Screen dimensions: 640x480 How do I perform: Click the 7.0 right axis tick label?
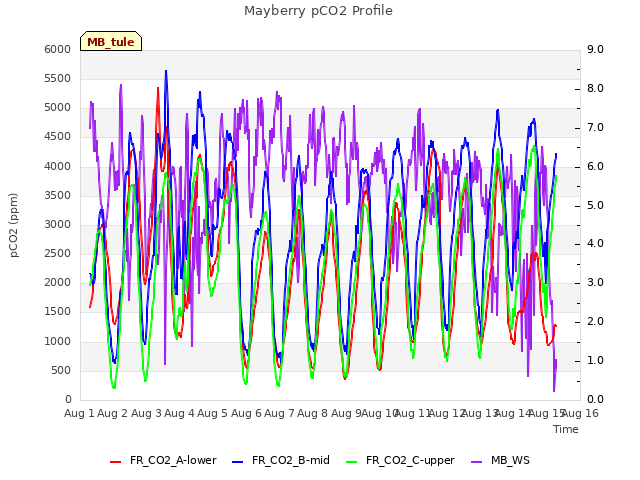(596, 127)
